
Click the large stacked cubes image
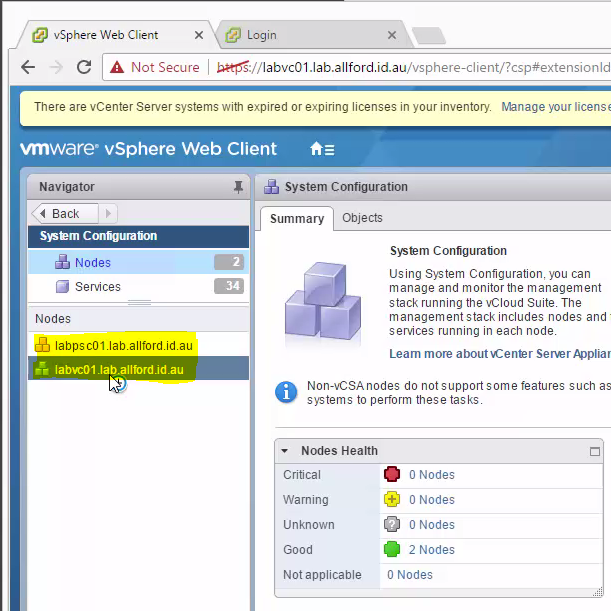tap(323, 301)
